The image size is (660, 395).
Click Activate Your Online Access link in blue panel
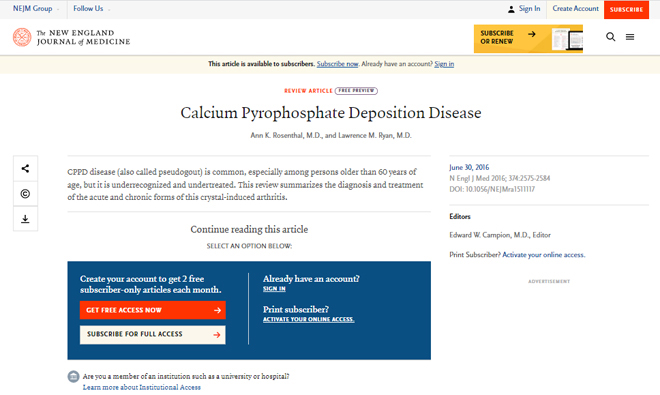(309, 320)
